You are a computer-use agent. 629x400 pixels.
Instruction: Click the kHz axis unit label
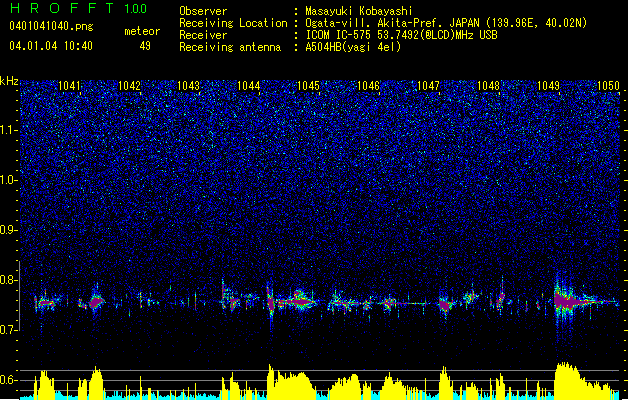point(9,81)
